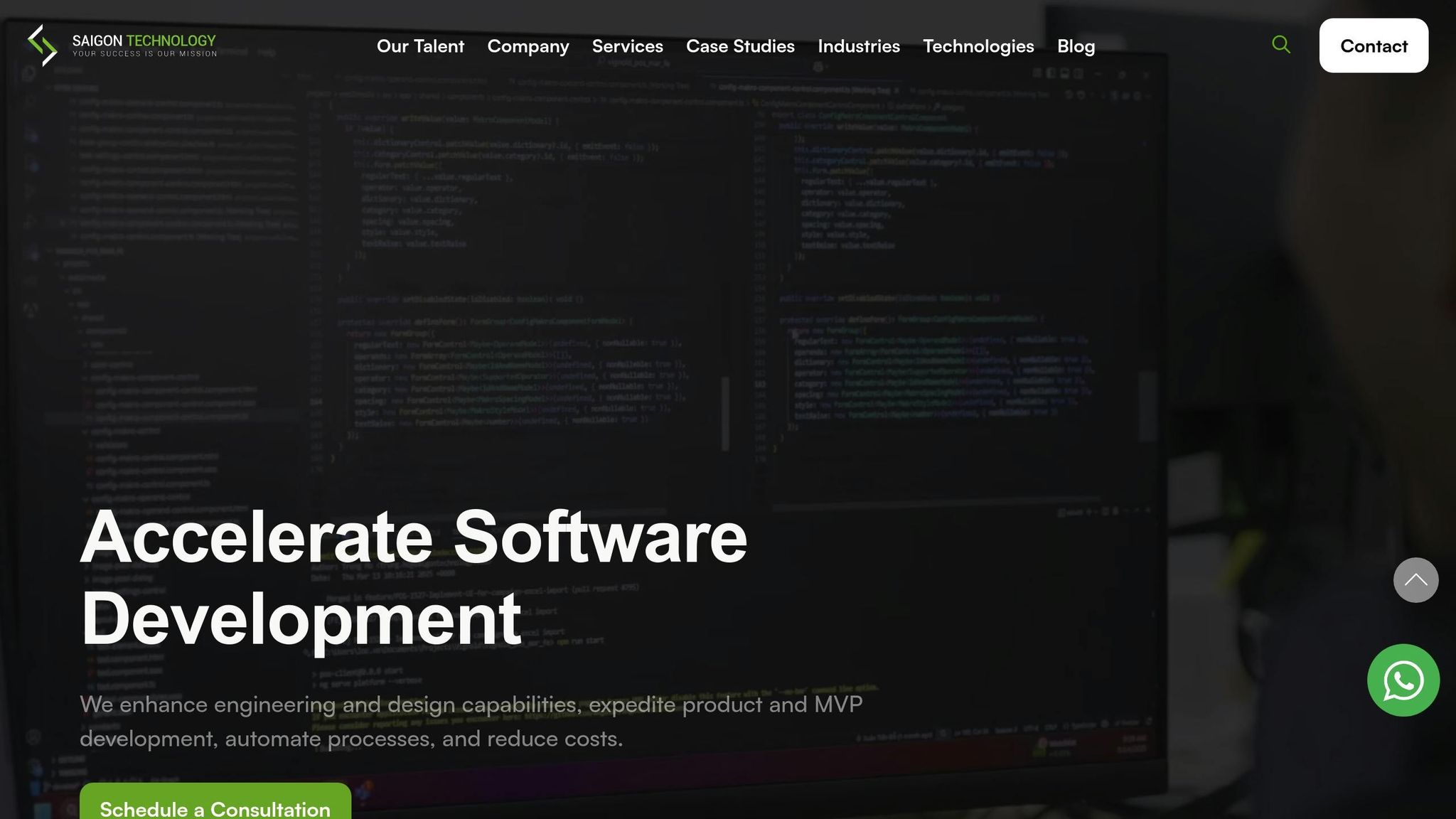Click the Accelerate Software Development heading
The image size is (1456, 819).
(412, 538)
